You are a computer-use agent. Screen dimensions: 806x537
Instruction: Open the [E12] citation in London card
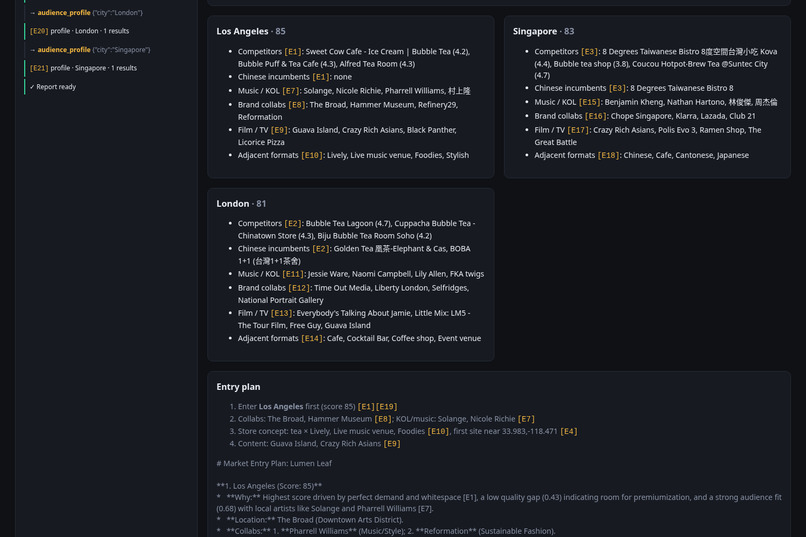(x=299, y=287)
